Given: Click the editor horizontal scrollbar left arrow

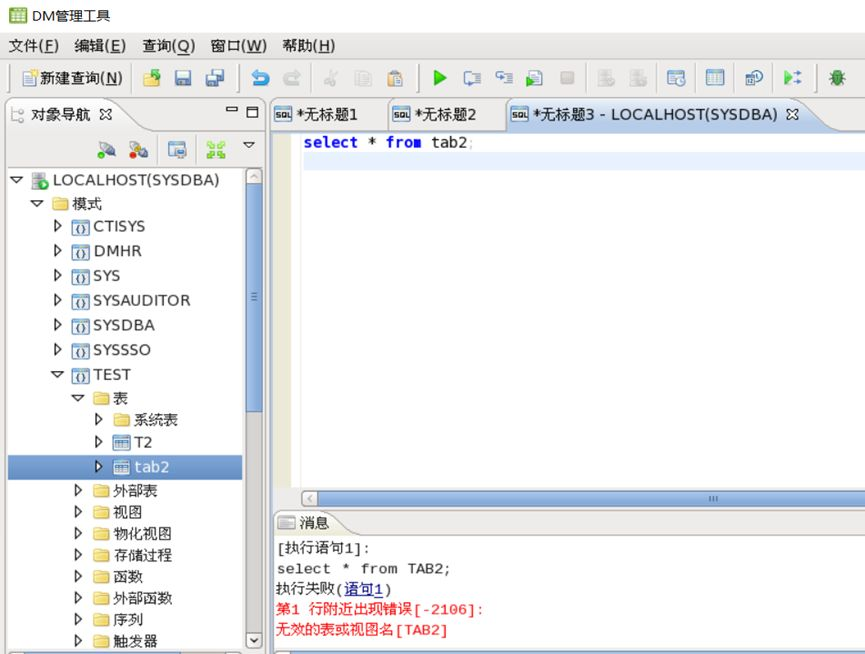Looking at the screenshot, I should (x=309, y=499).
